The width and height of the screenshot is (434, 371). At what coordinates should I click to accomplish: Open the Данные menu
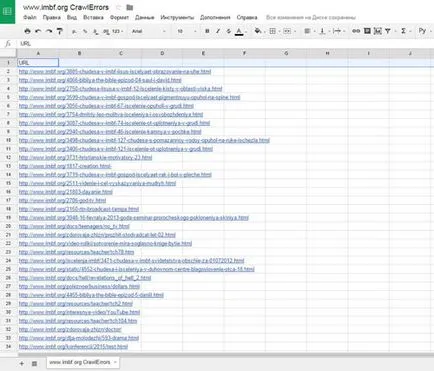pyautogui.click(x=145, y=17)
